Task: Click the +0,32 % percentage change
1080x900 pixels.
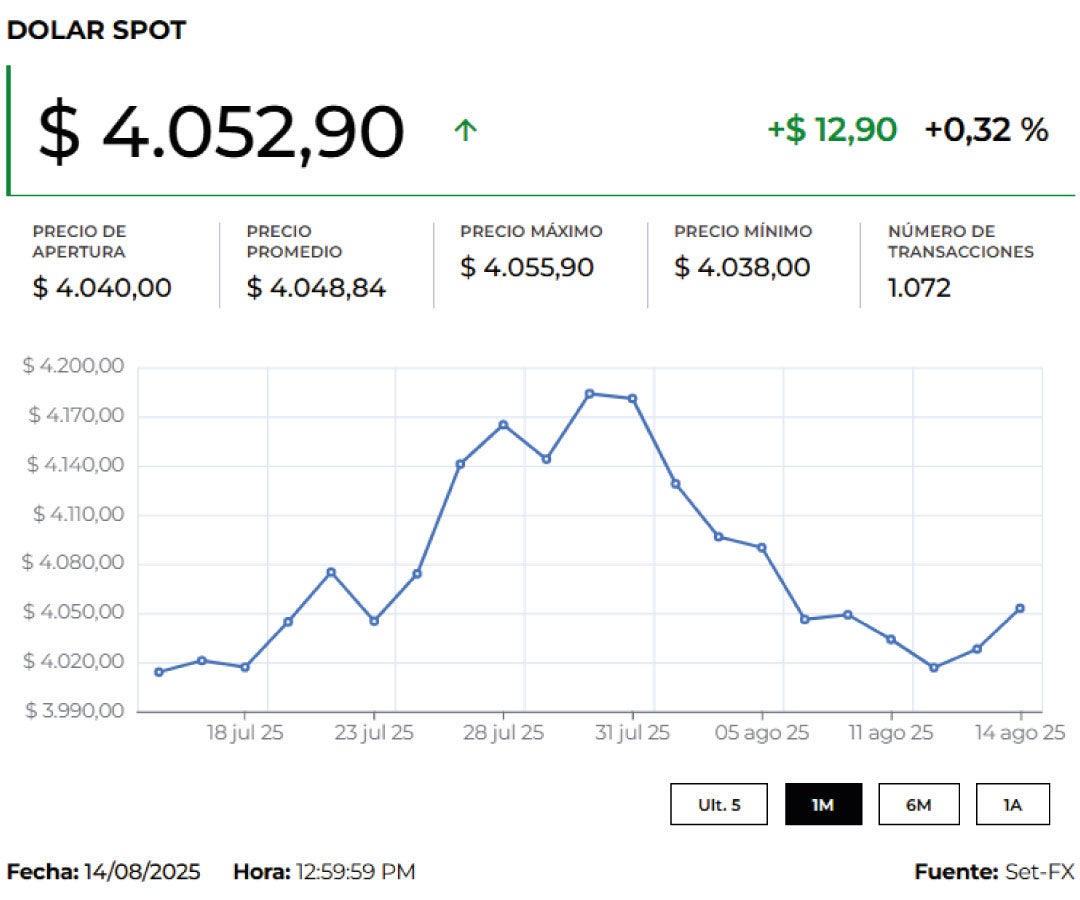Action: [x=986, y=130]
